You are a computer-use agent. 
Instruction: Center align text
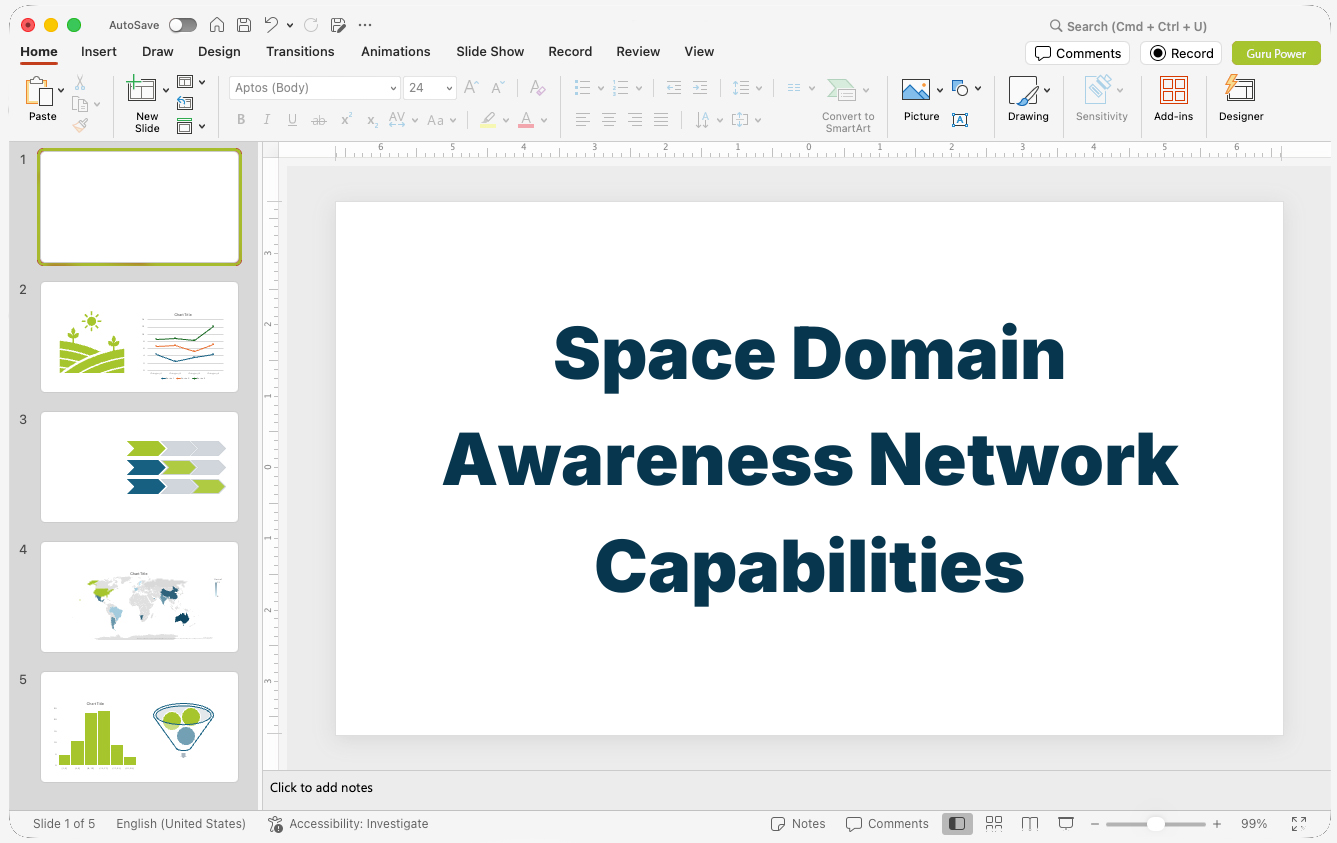609,120
